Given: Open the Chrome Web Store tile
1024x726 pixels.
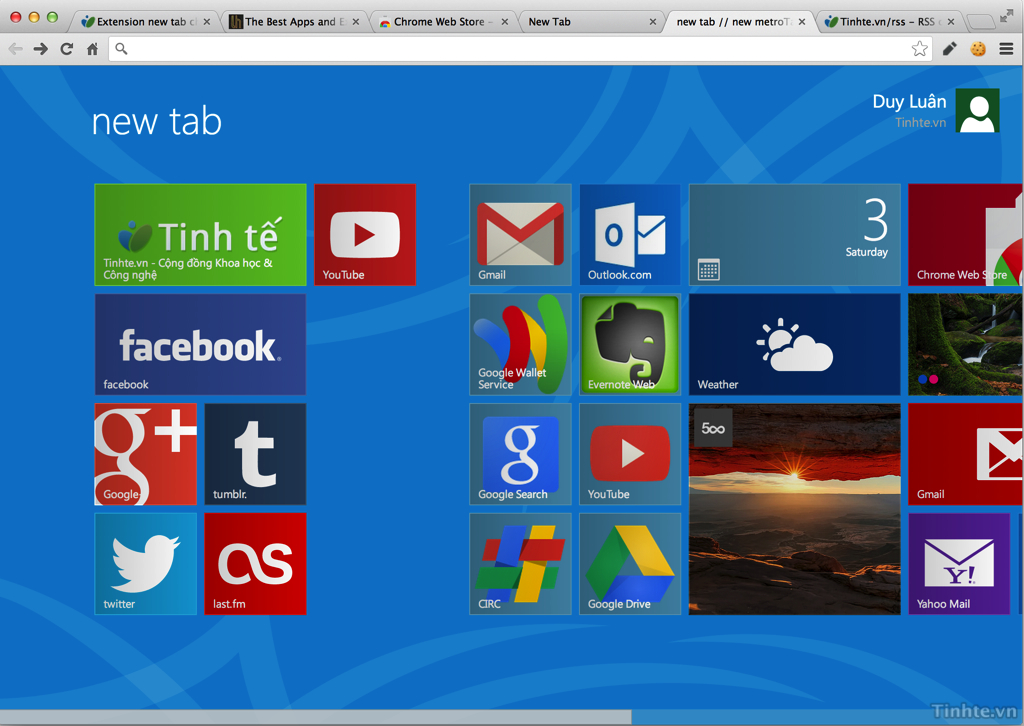Looking at the screenshot, I should tap(966, 235).
